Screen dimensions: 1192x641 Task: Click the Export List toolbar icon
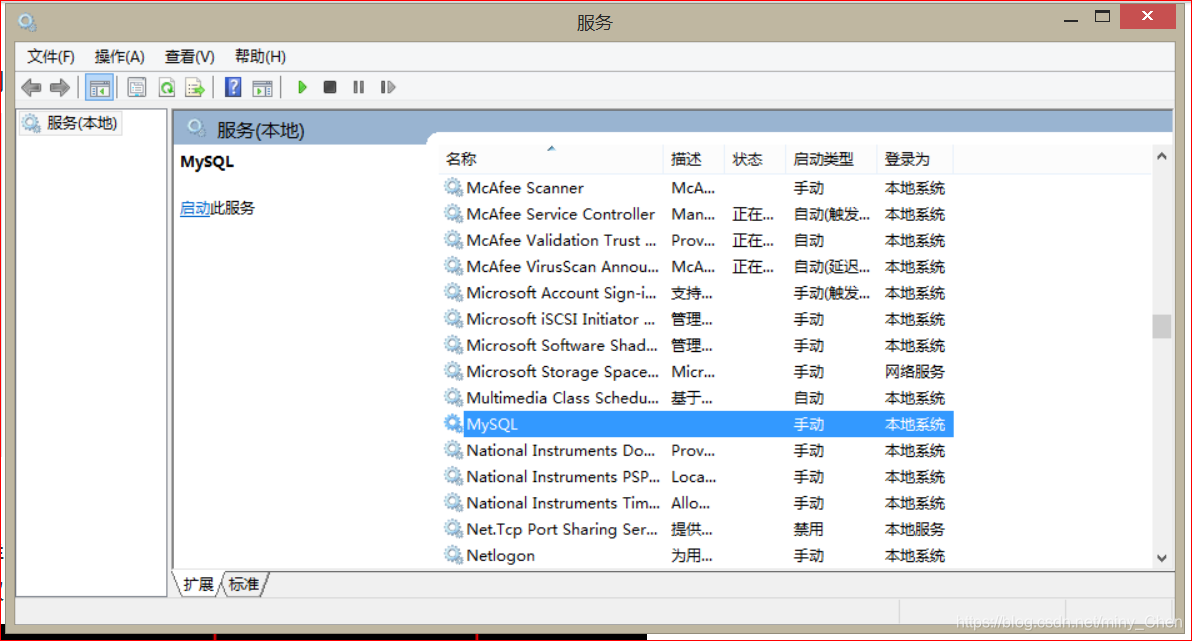tap(195, 87)
